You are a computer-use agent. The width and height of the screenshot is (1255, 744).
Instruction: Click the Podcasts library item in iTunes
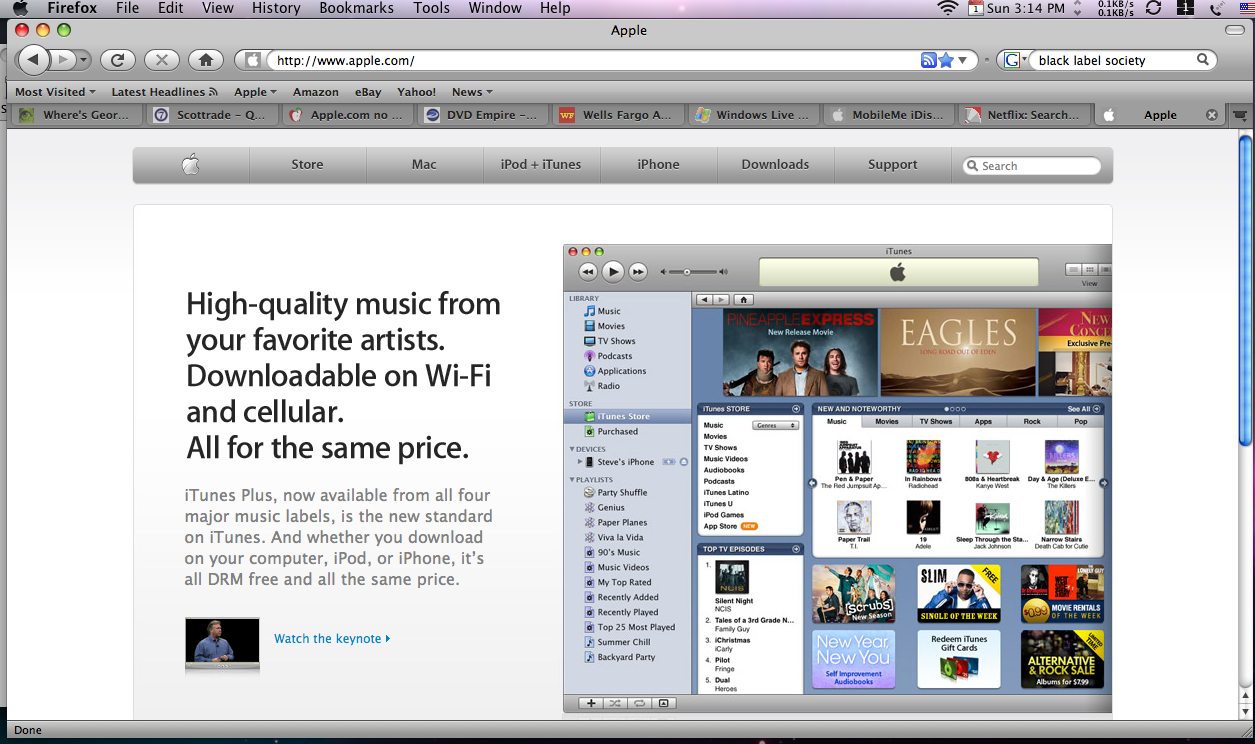point(615,356)
